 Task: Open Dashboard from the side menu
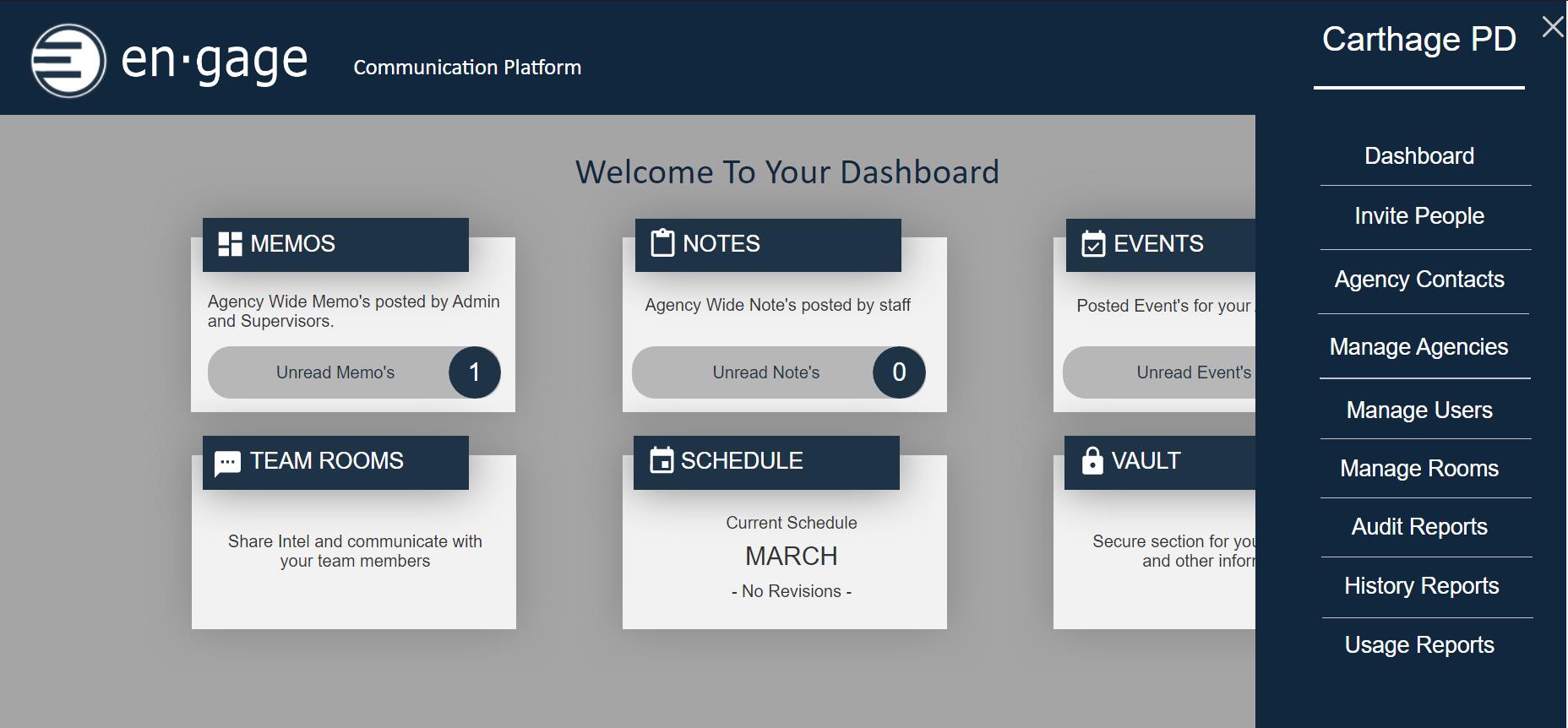coord(1418,156)
